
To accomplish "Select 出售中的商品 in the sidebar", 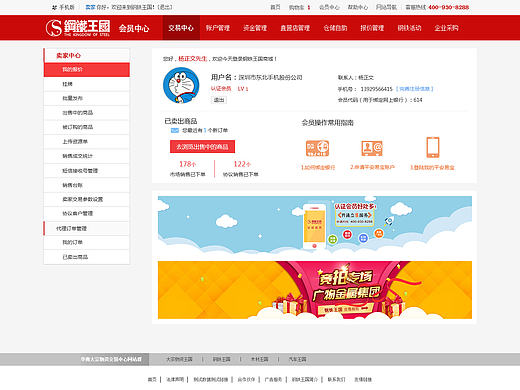I will (86, 113).
